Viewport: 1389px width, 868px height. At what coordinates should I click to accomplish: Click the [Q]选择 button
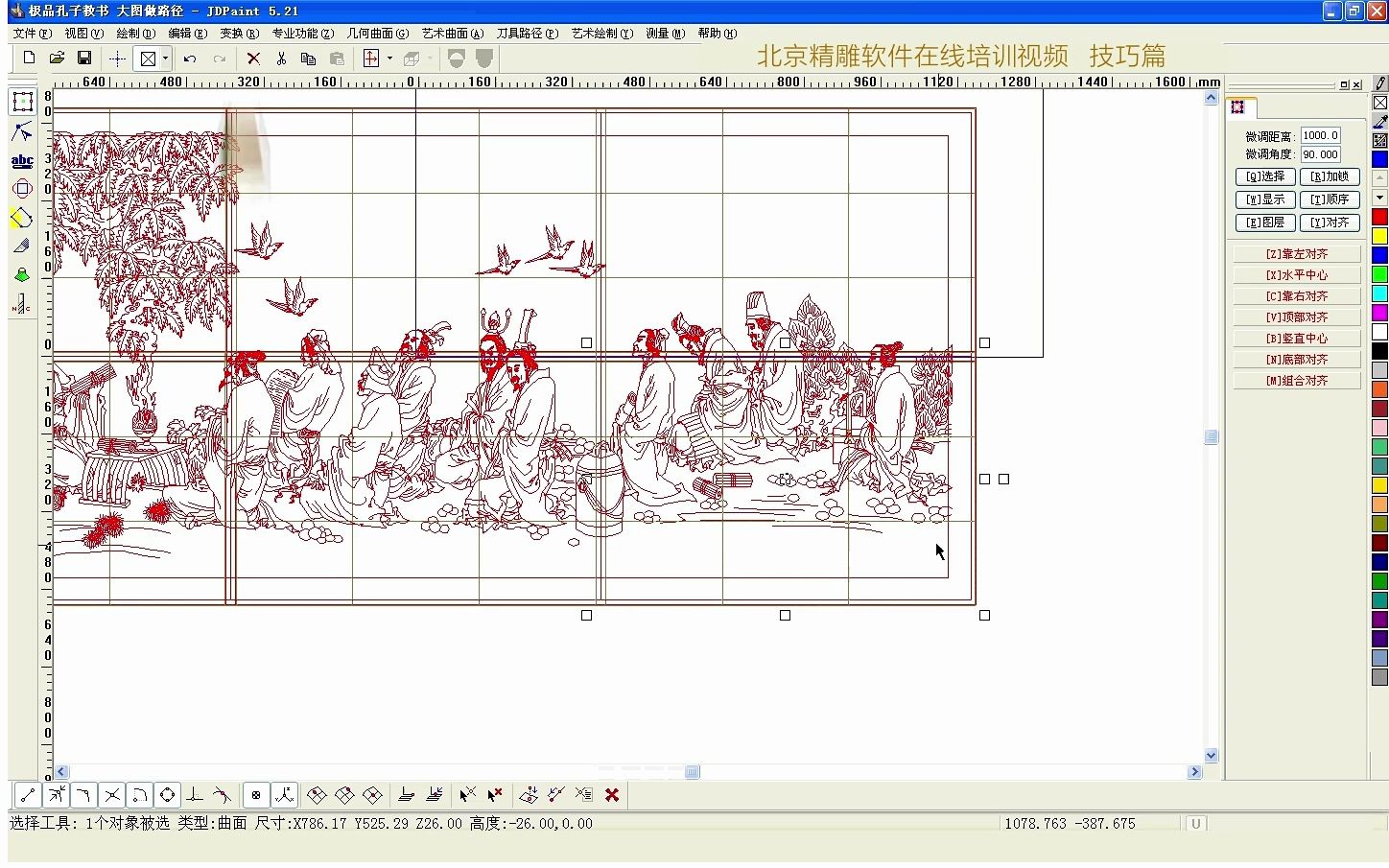1265,176
